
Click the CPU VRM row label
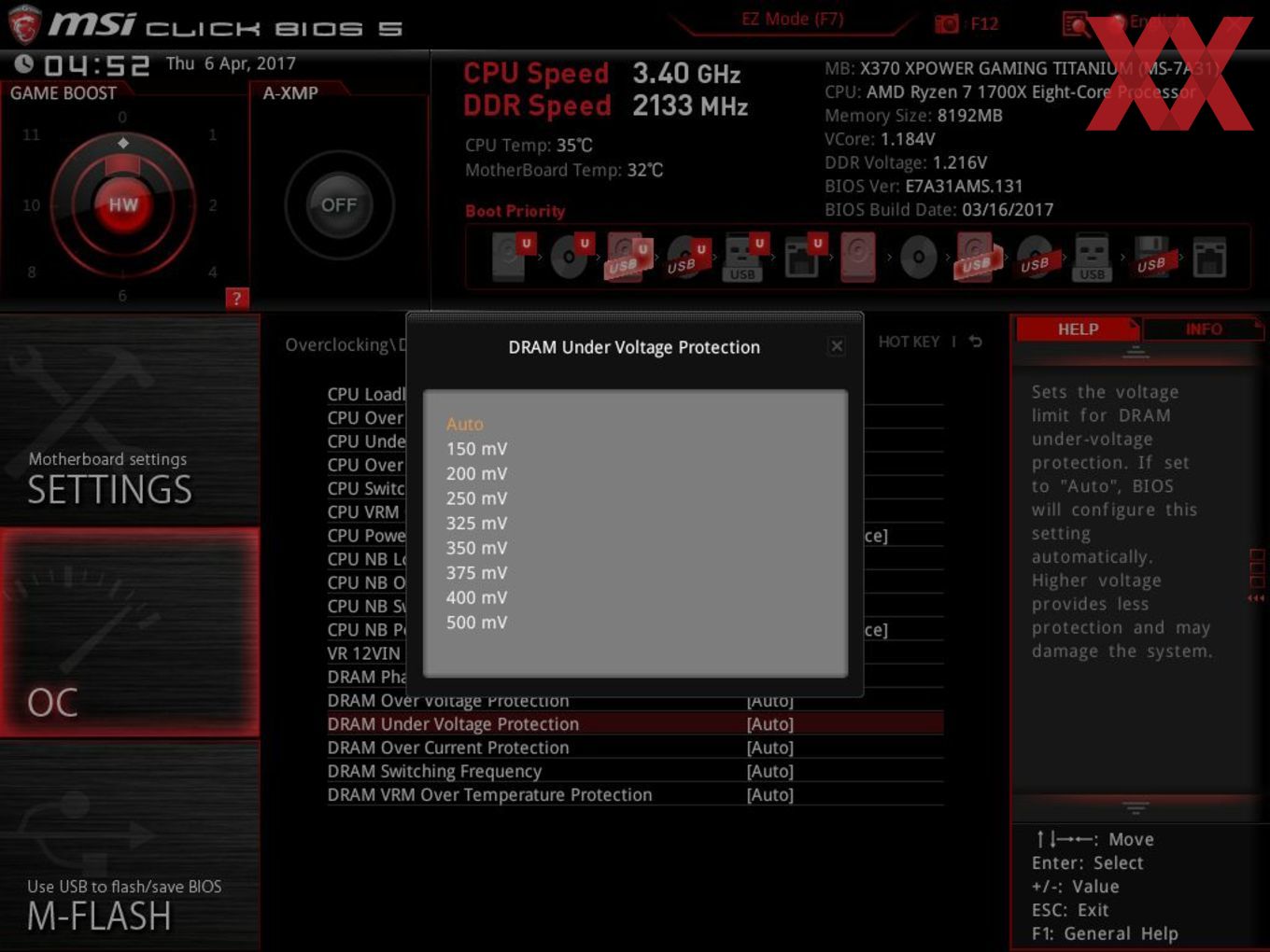363,511
